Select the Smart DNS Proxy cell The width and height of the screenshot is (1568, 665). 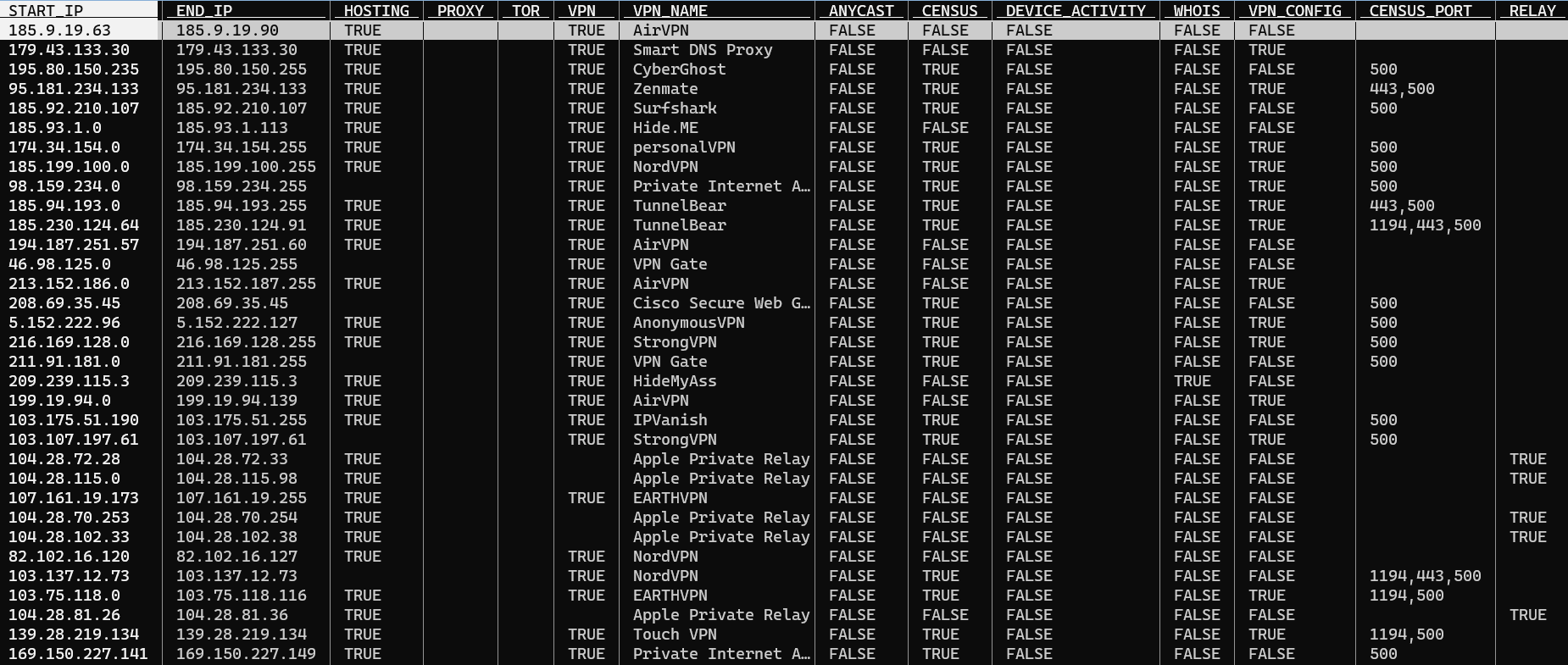[x=703, y=50]
